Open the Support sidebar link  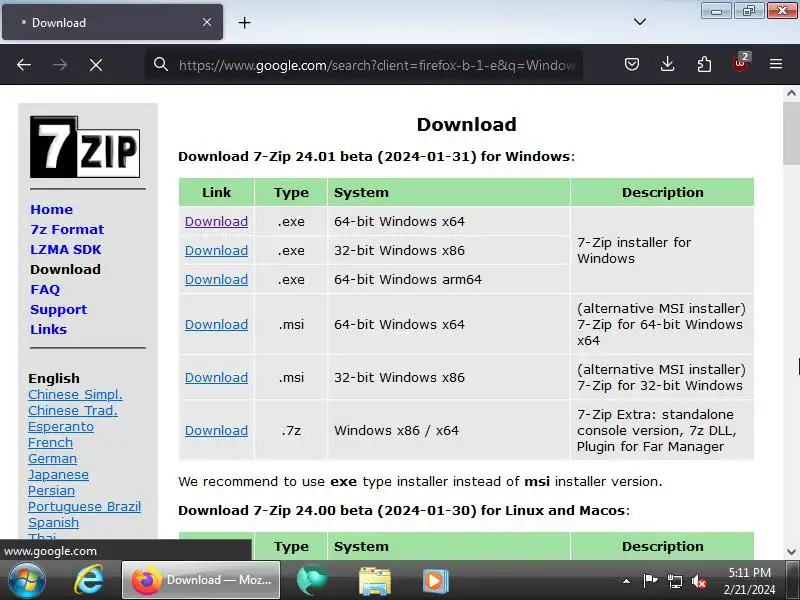pyautogui.click(x=59, y=309)
